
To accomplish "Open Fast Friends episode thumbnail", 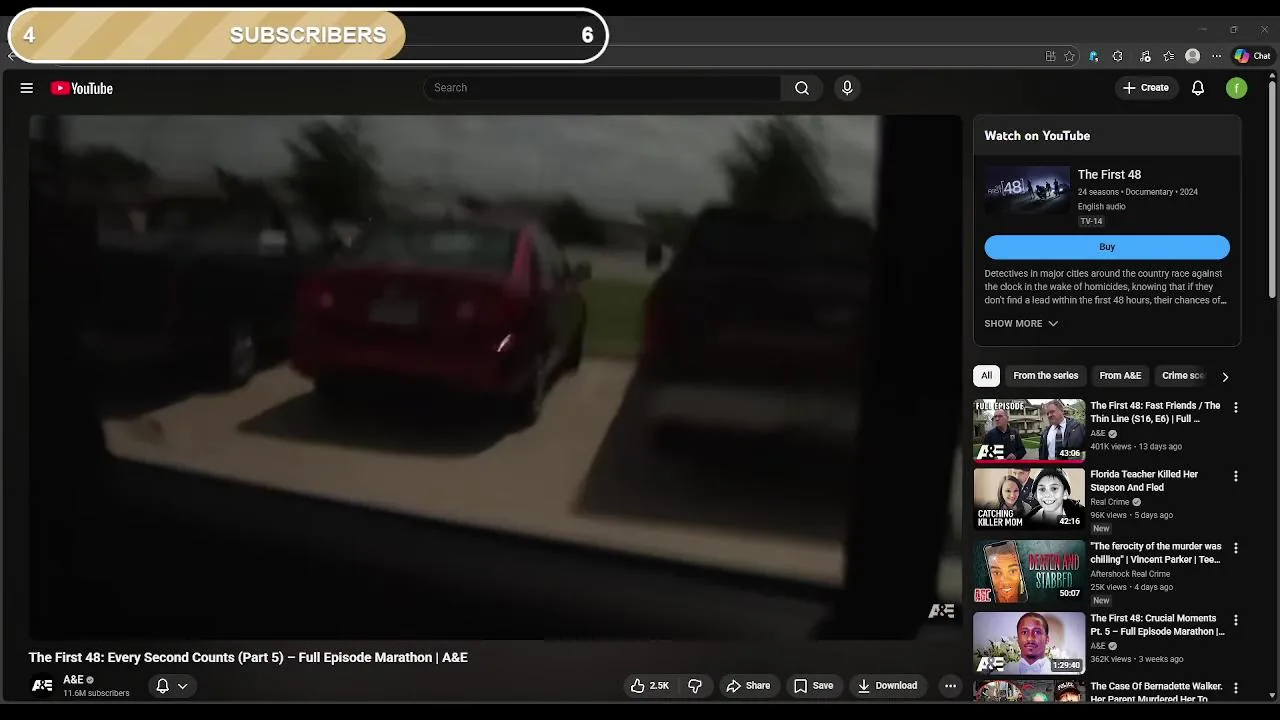I will pyautogui.click(x=1029, y=430).
